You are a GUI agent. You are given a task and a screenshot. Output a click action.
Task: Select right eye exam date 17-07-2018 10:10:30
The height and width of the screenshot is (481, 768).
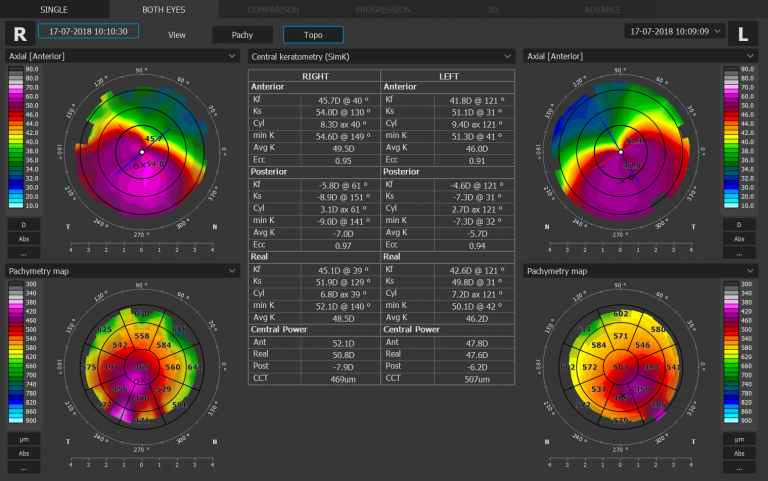pos(88,31)
